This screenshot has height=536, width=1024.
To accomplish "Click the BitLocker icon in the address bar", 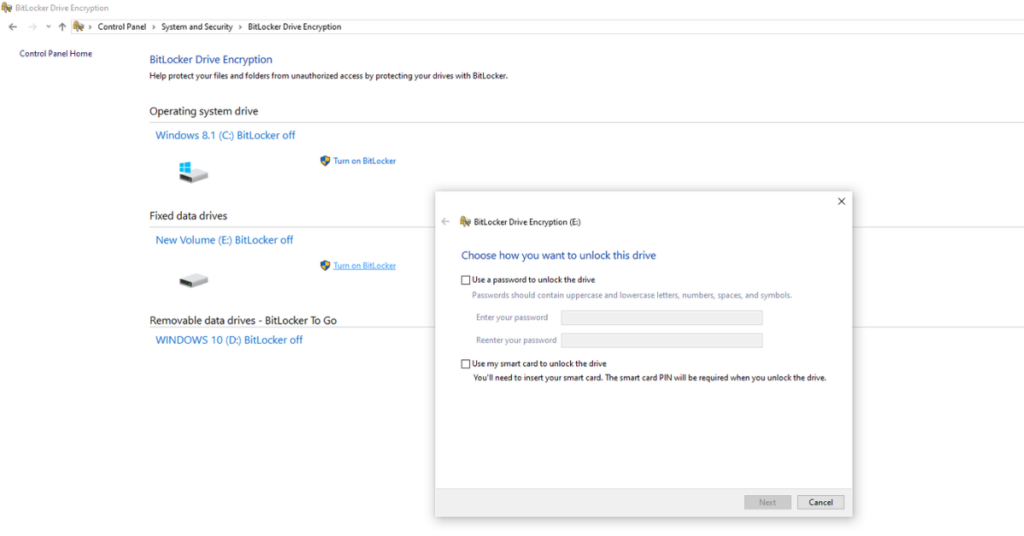I will click(79, 26).
